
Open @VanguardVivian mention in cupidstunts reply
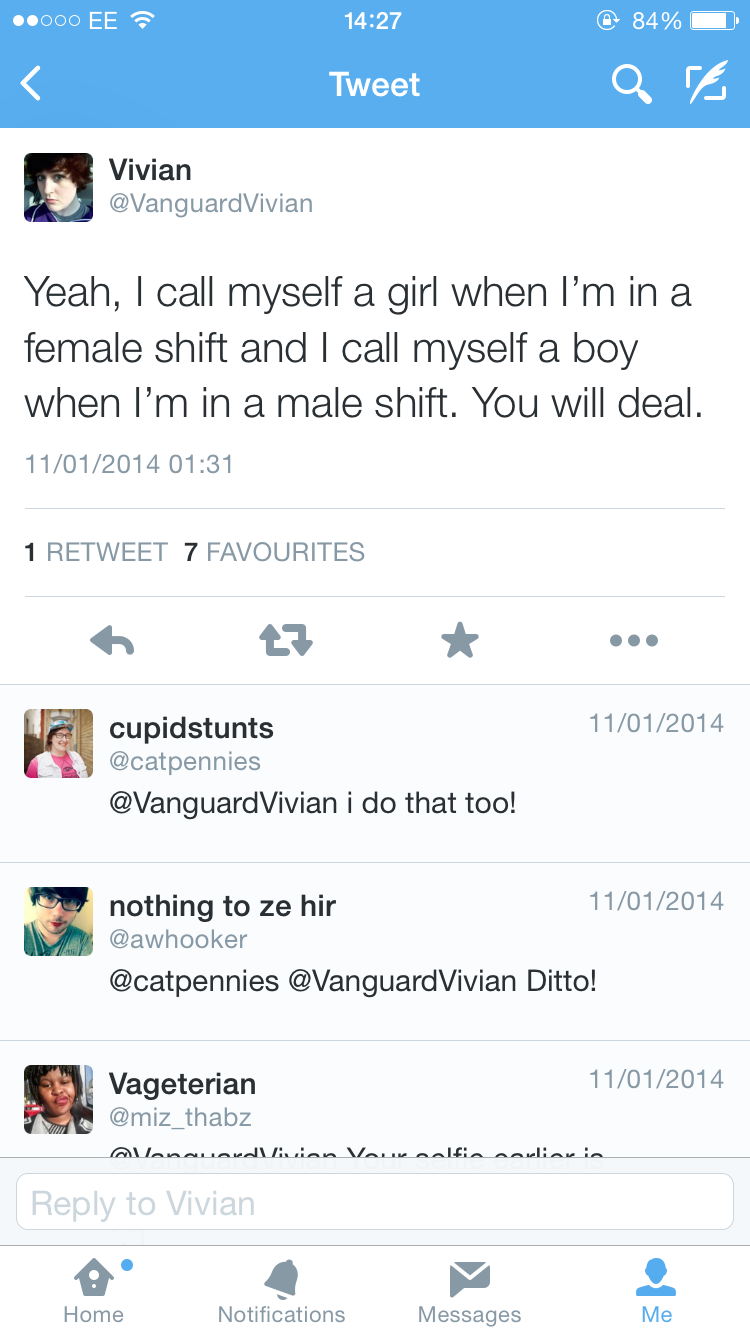click(x=223, y=802)
